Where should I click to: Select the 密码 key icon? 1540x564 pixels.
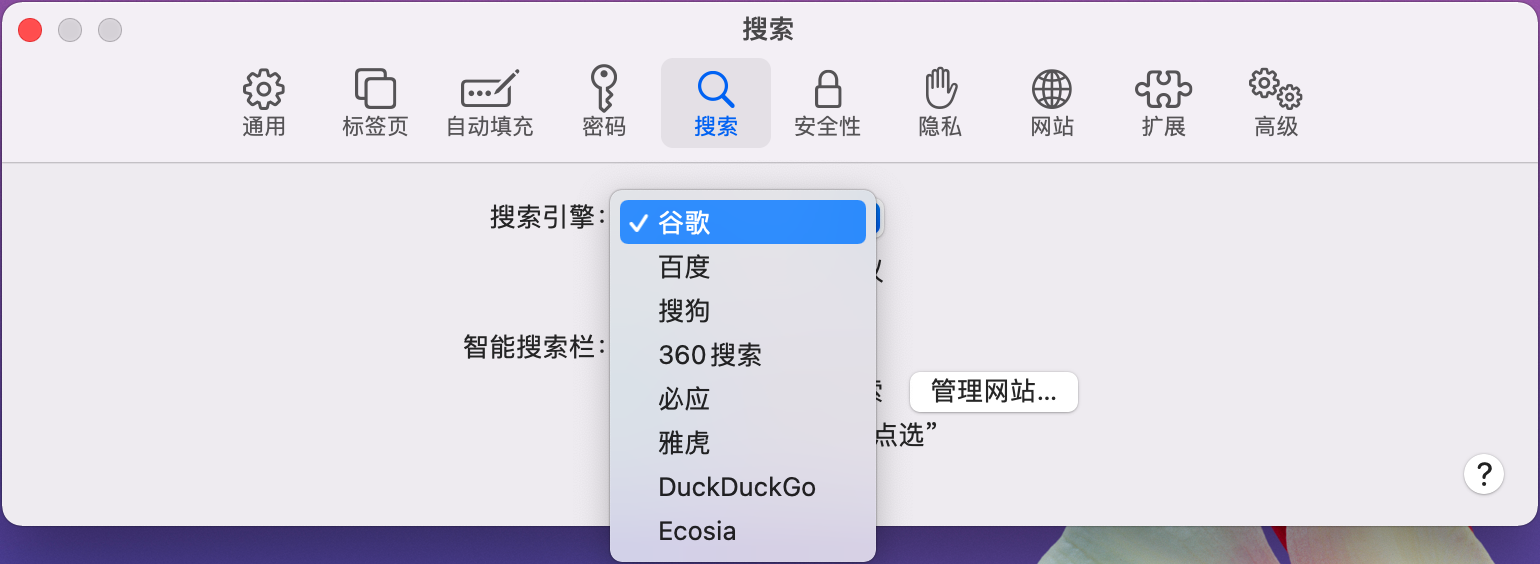point(603,89)
